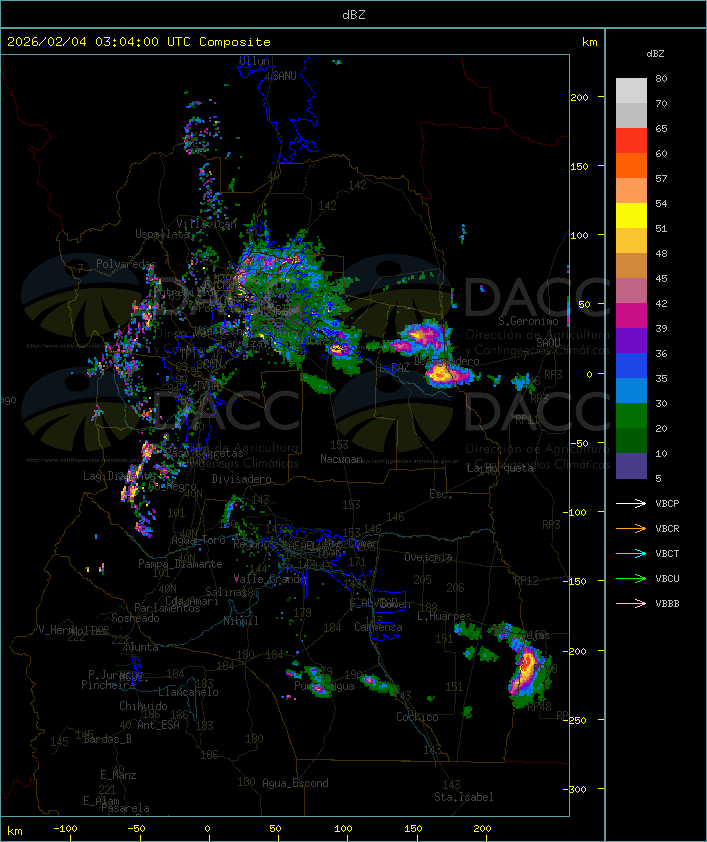Click the S.Geronimo map label
This screenshot has height=842, width=707.
528,321
